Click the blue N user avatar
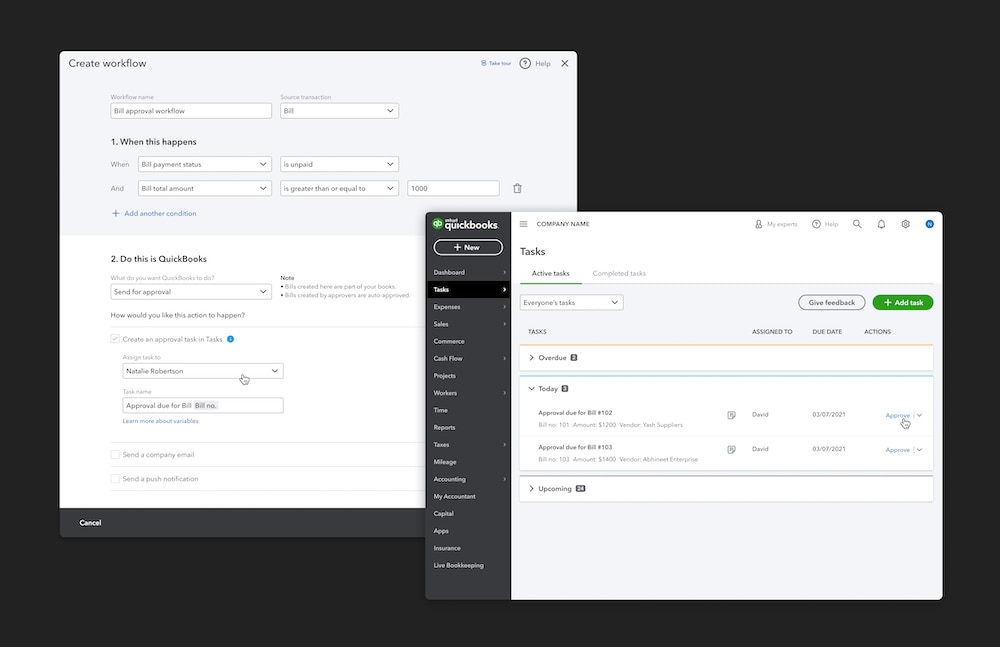The height and width of the screenshot is (647, 1000). pos(930,224)
